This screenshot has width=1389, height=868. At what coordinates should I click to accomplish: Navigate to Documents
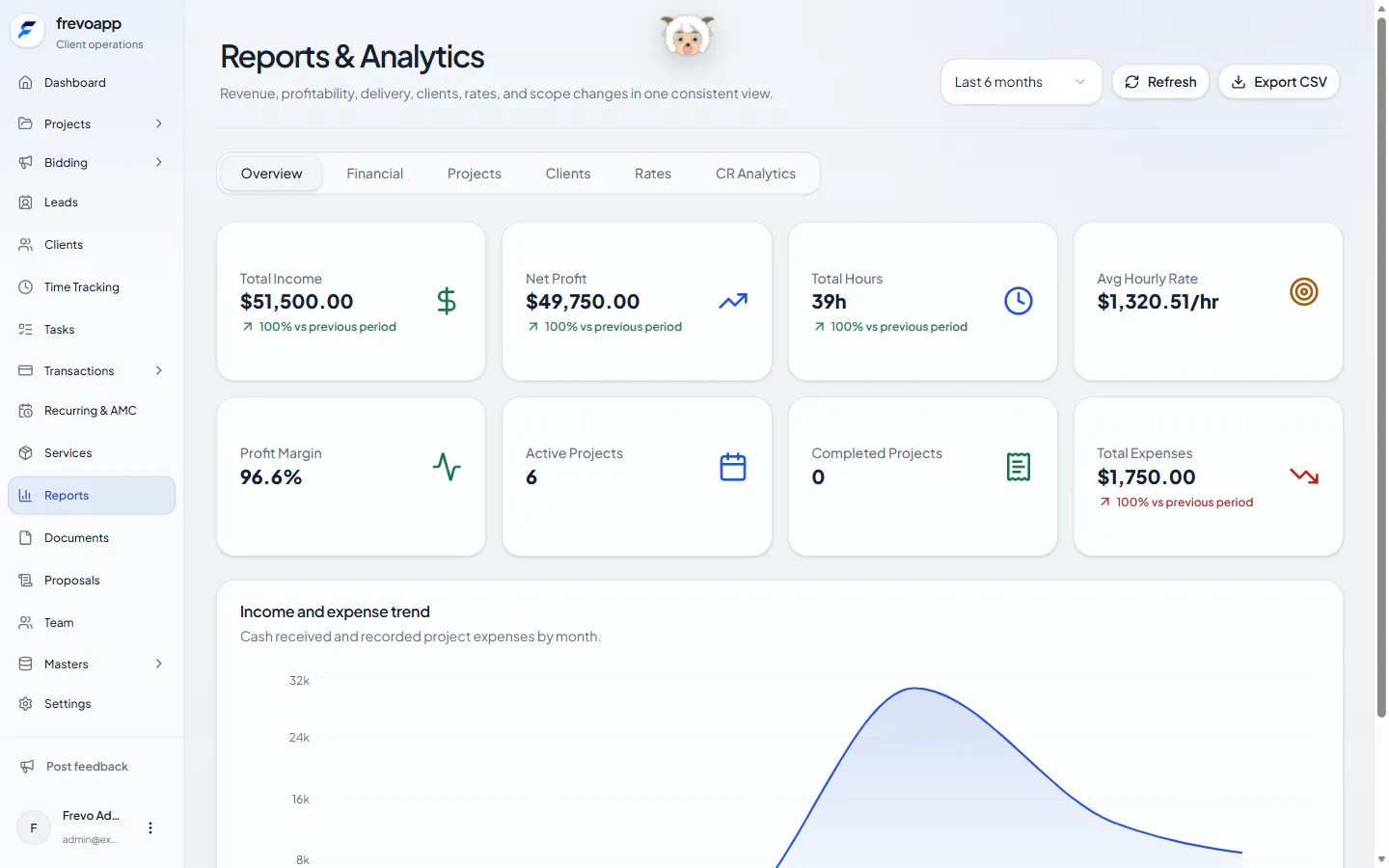(x=92, y=538)
